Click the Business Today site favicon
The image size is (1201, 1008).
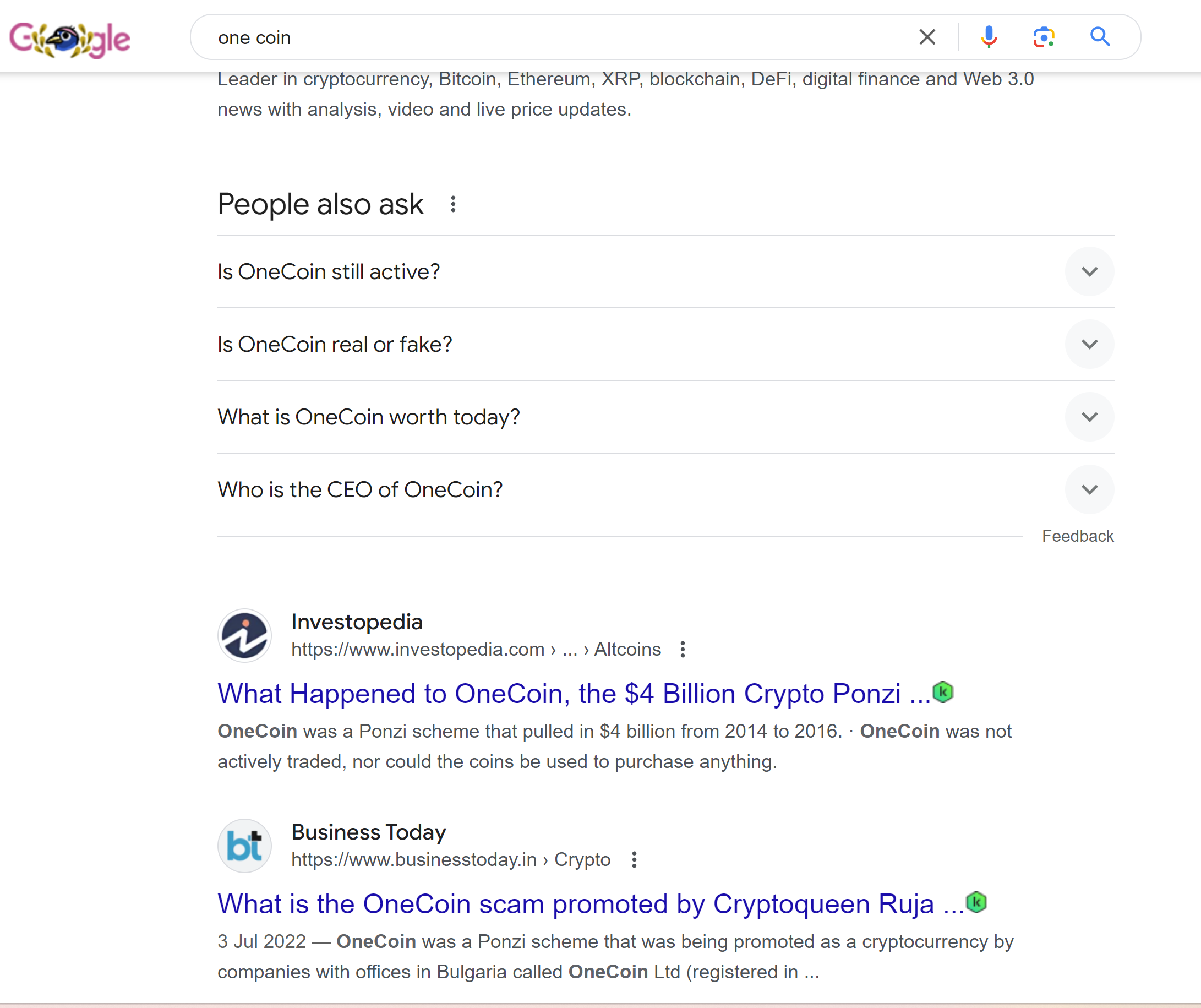tap(245, 846)
